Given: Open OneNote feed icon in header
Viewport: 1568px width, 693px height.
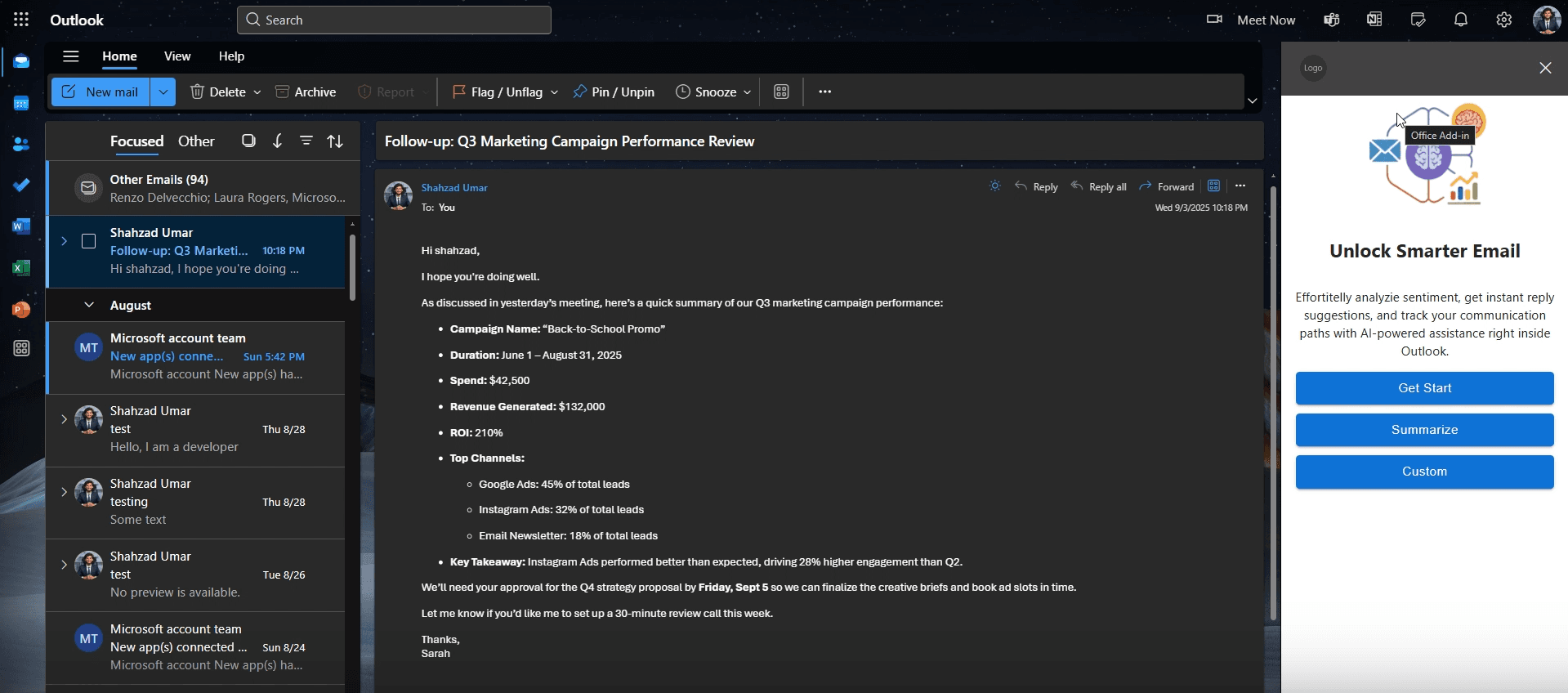Looking at the screenshot, I should (1374, 20).
